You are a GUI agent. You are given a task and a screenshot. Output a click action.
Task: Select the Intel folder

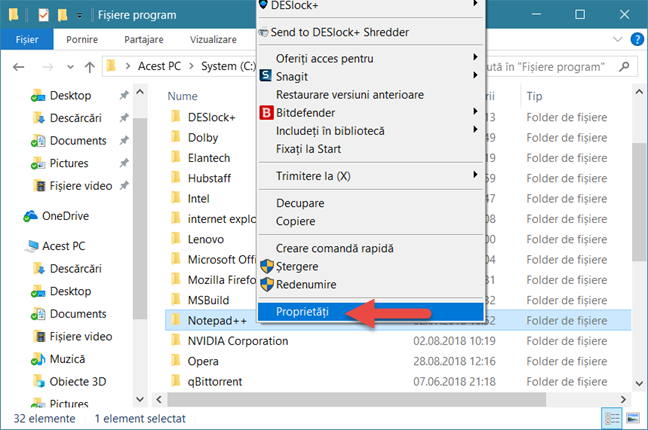[198, 199]
